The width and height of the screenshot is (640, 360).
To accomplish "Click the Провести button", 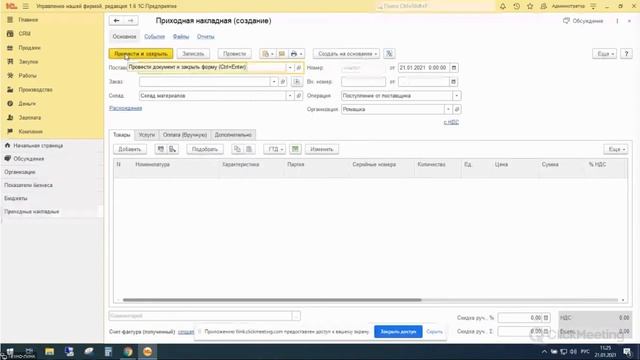I will [x=234, y=53].
